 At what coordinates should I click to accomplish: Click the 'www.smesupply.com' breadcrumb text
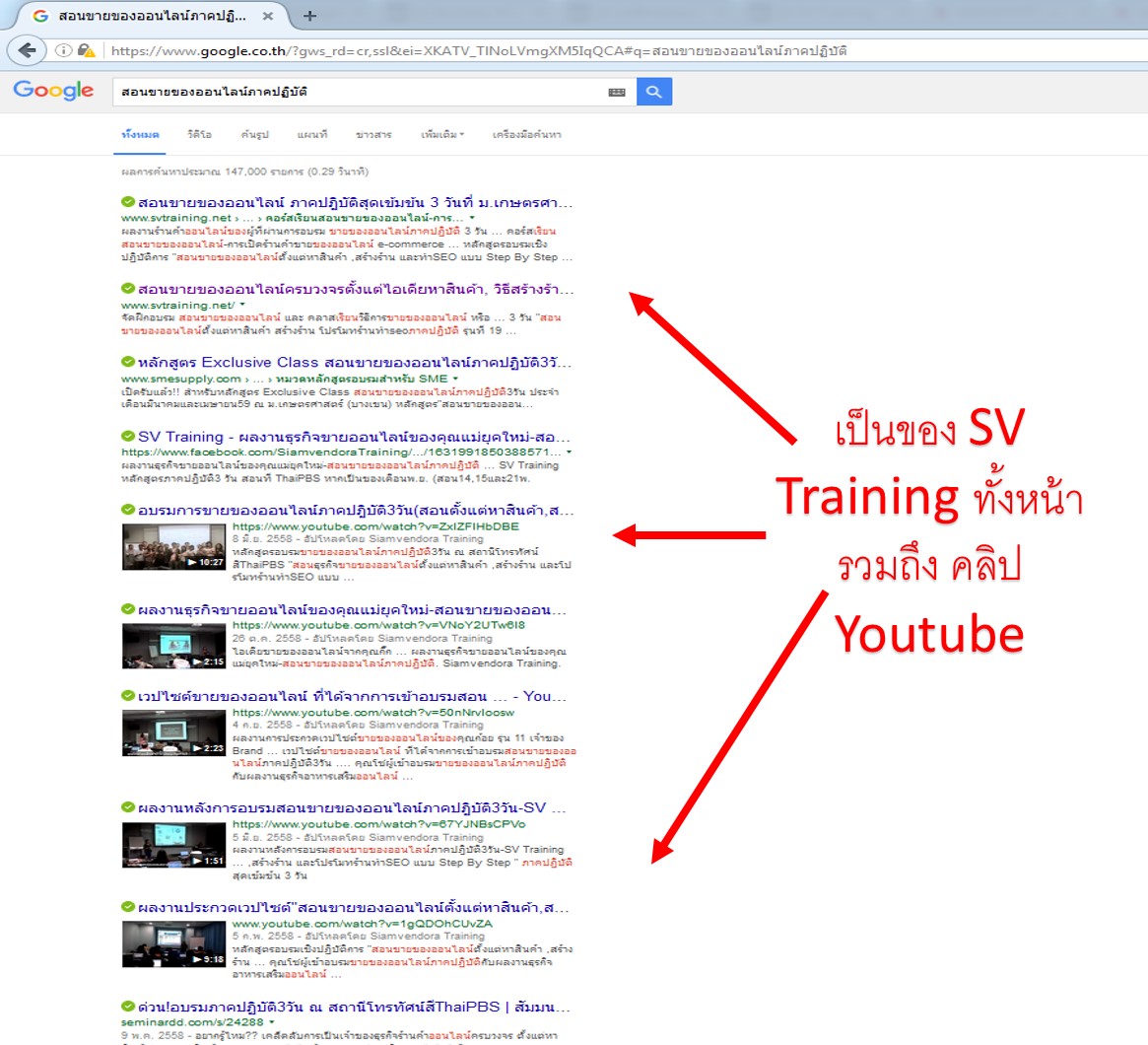(181, 379)
